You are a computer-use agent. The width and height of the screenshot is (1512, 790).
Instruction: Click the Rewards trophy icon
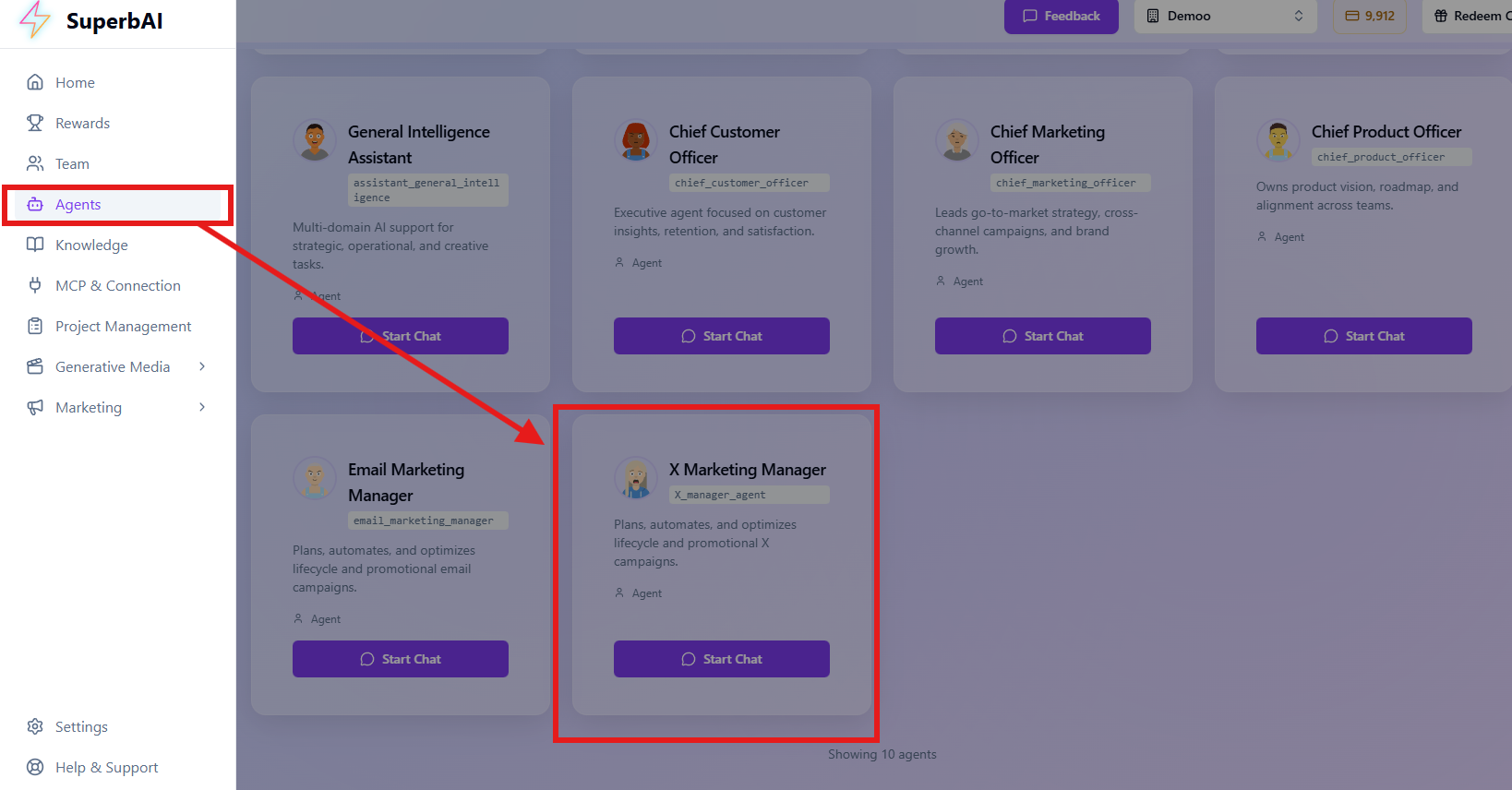(35, 123)
